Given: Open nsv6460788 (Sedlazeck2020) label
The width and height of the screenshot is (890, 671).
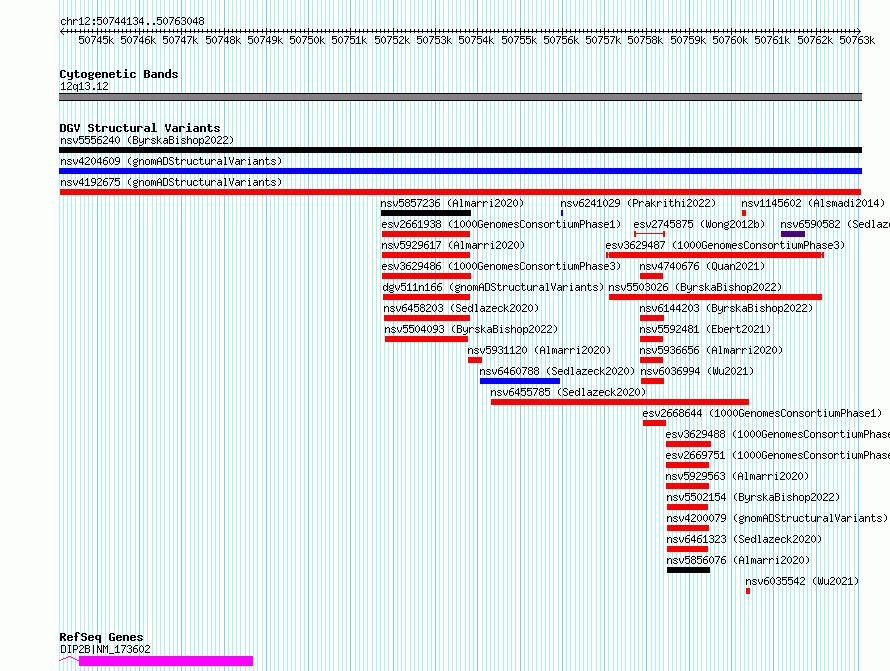Looking at the screenshot, I should click(x=557, y=371).
